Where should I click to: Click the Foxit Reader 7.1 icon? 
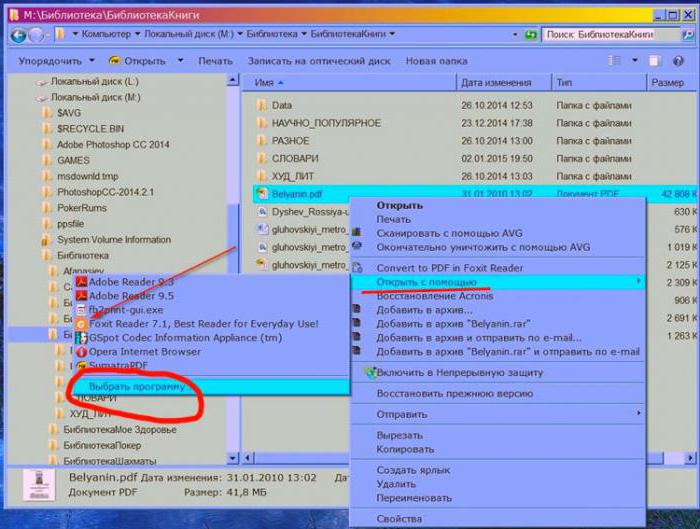tap(80, 324)
